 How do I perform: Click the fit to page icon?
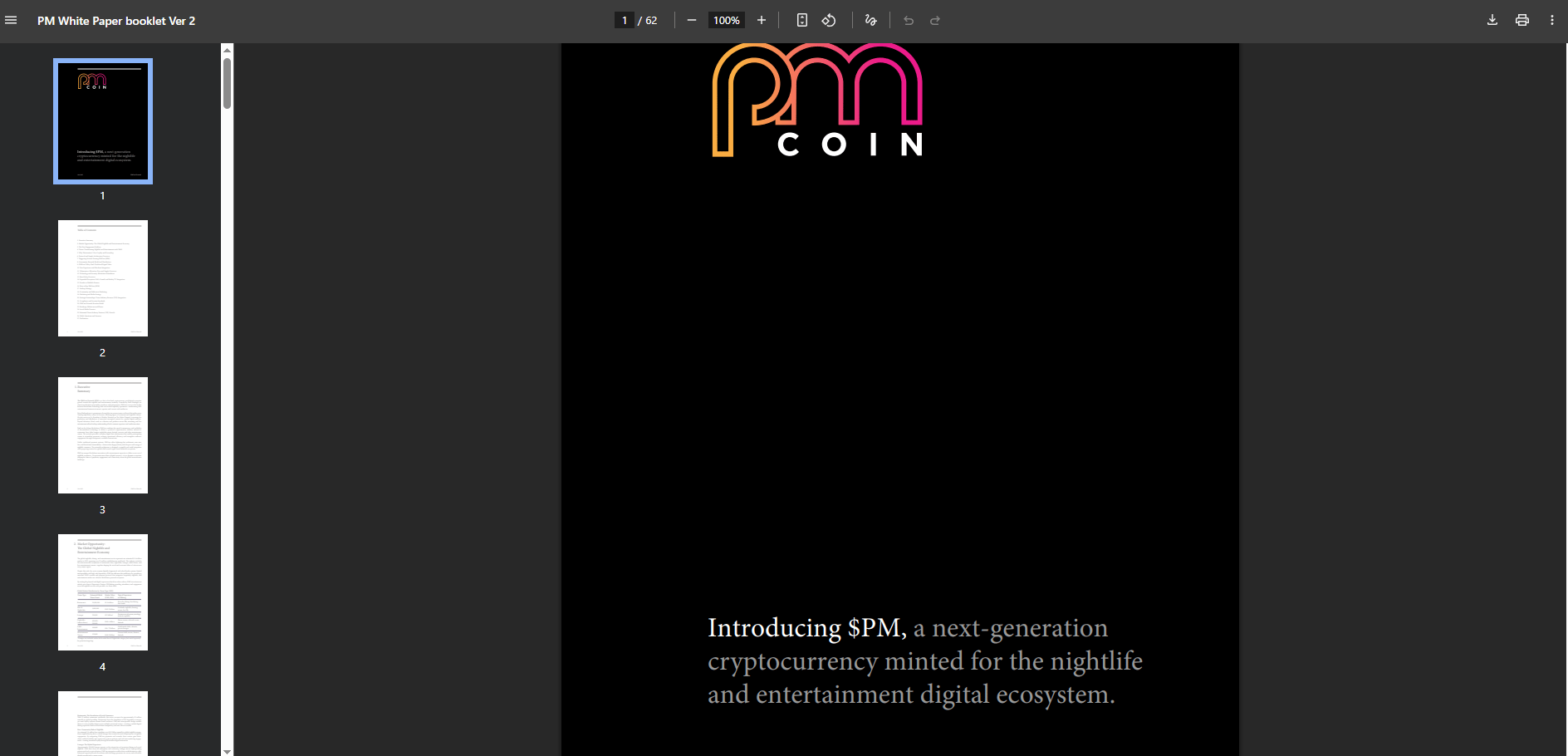click(802, 21)
